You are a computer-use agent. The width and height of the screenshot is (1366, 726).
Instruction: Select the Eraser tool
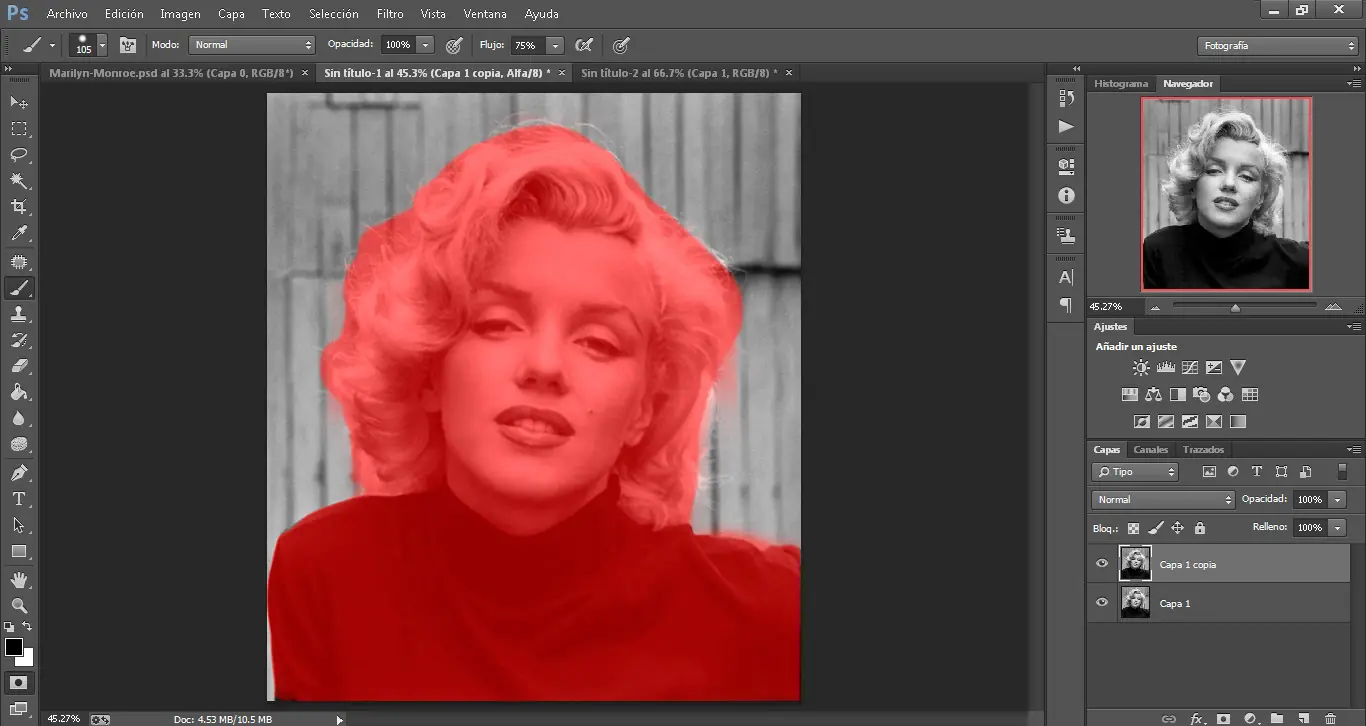[19, 366]
